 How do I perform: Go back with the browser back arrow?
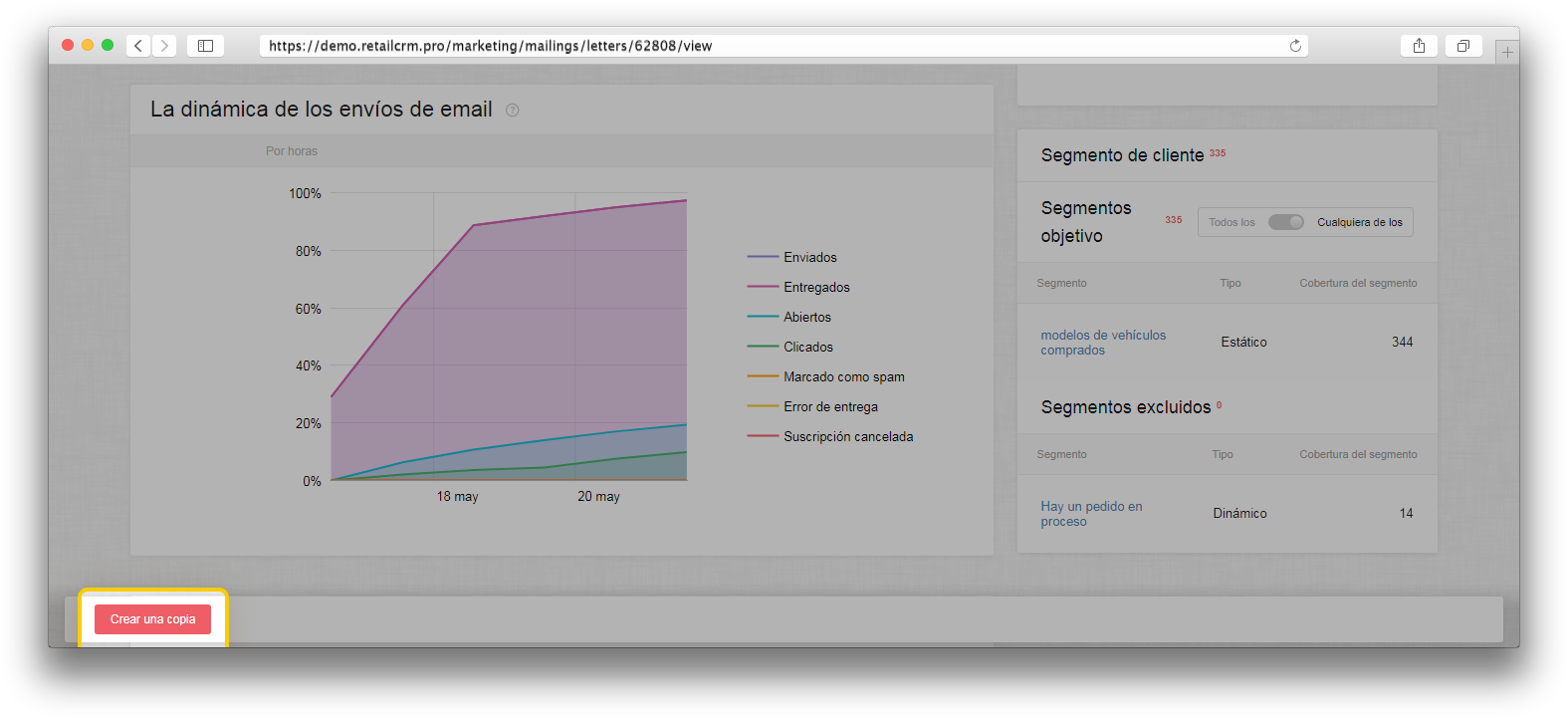(x=138, y=46)
